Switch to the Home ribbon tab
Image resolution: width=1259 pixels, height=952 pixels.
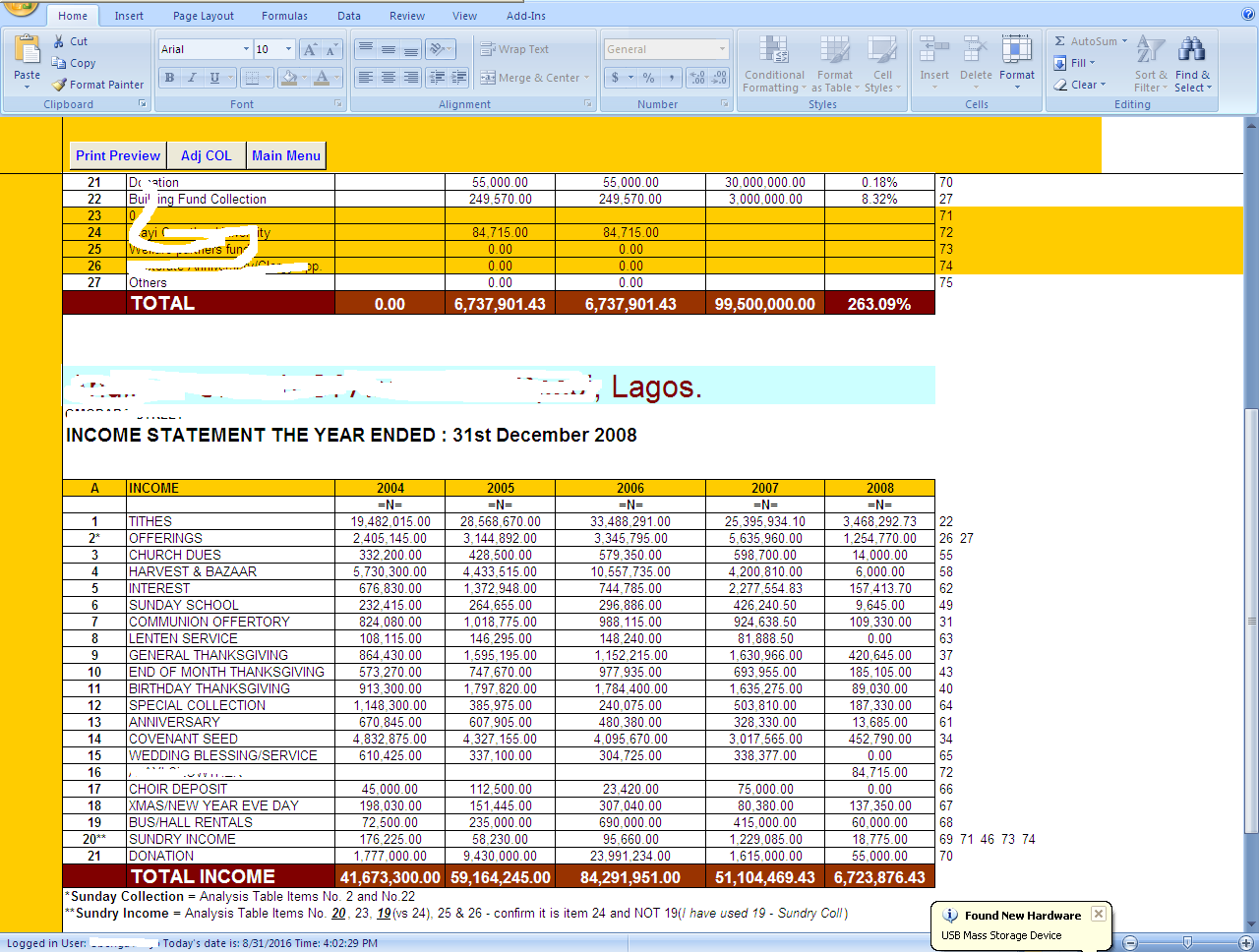pyautogui.click(x=72, y=16)
